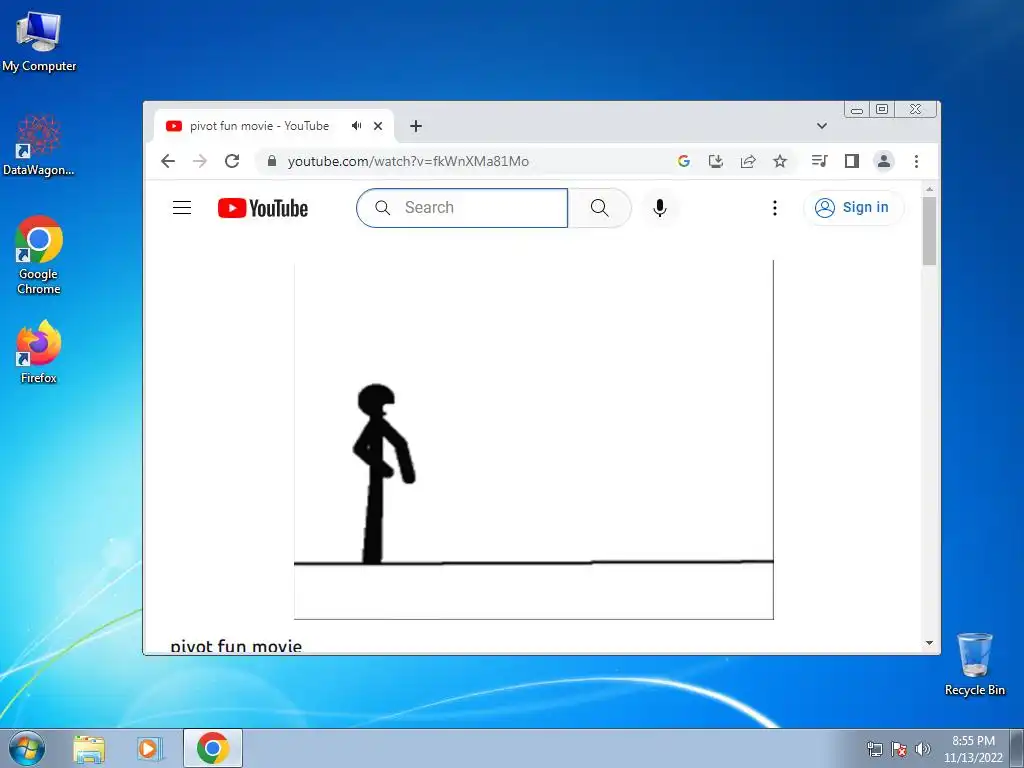This screenshot has height=768, width=1024.
Task: Select the Google Chrome desktop shortcut
Action: click(x=39, y=255)
